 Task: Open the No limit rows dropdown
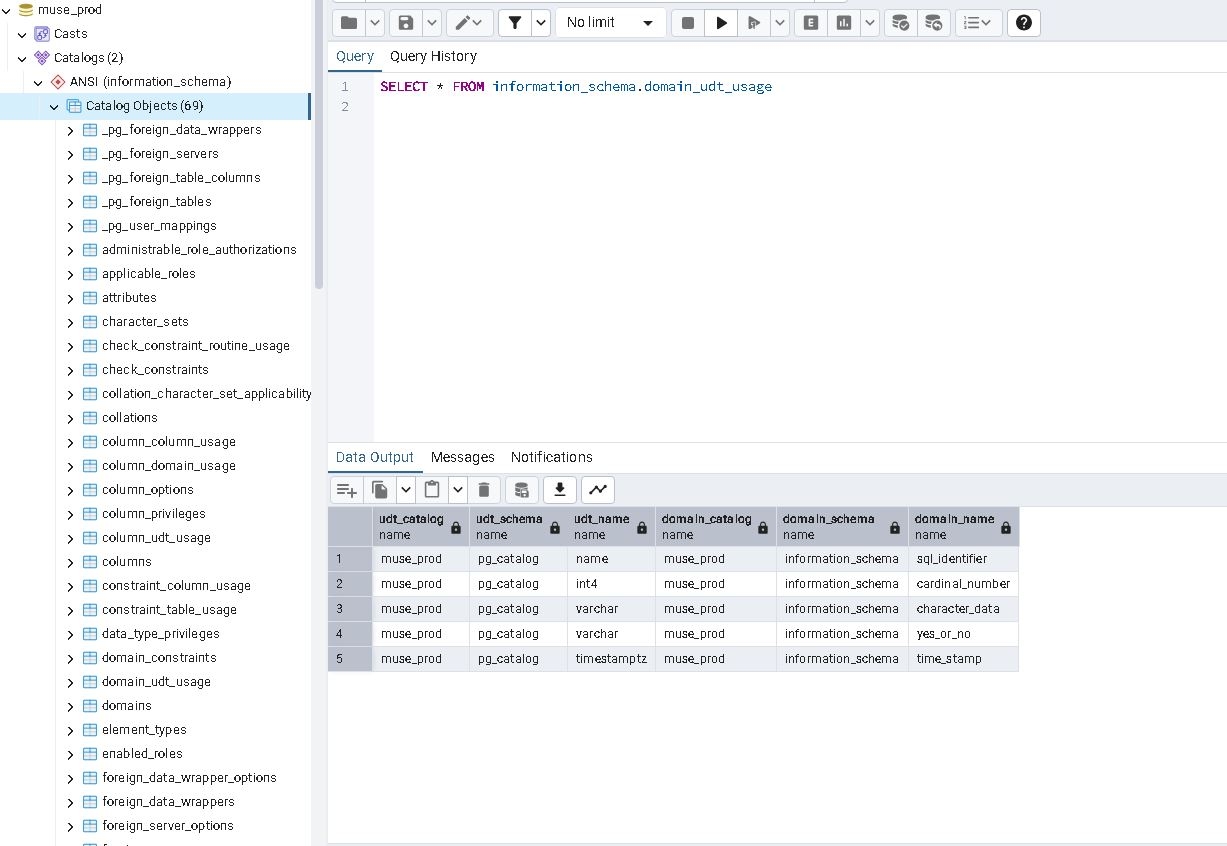click(609, 23)
